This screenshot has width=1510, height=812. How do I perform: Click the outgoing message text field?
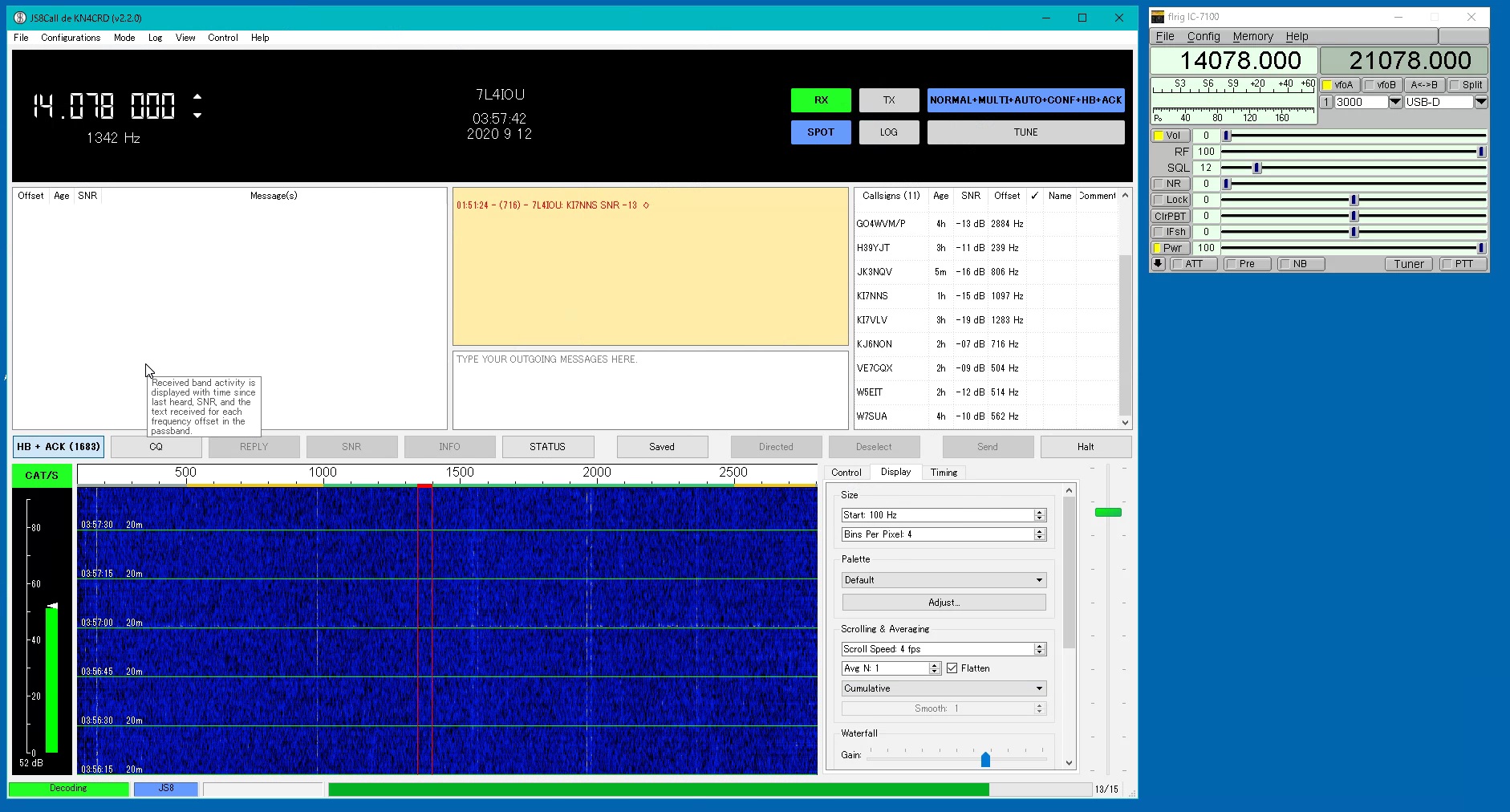(651, 390)
